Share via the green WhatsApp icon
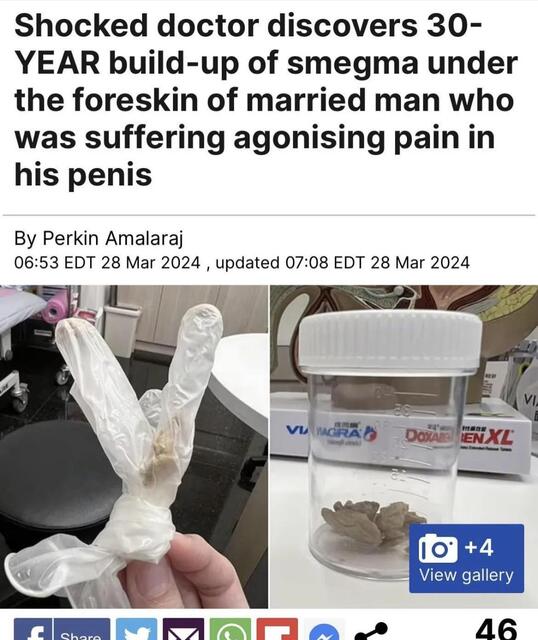 230,629
